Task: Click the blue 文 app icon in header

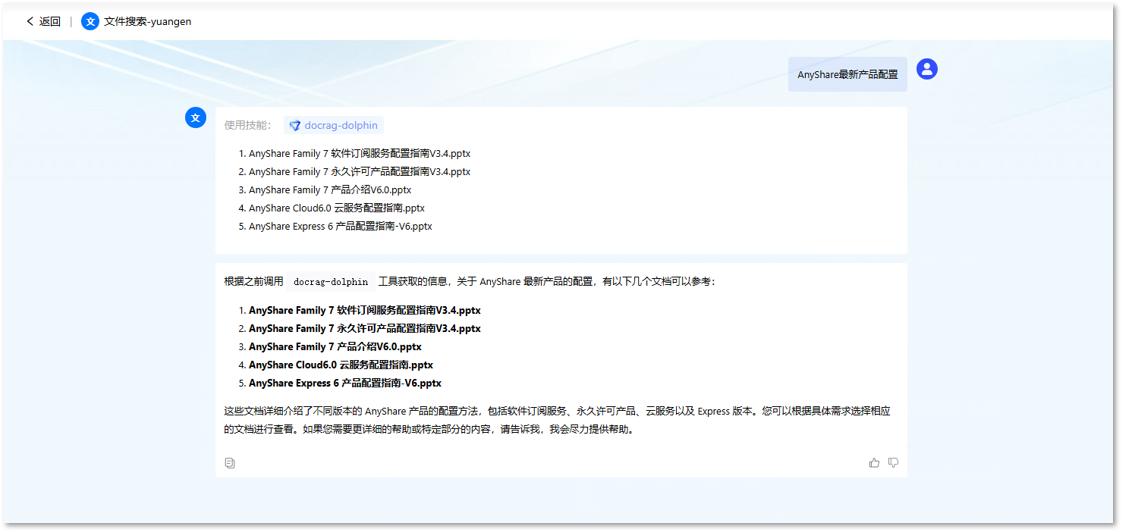Action: point(90,21)
